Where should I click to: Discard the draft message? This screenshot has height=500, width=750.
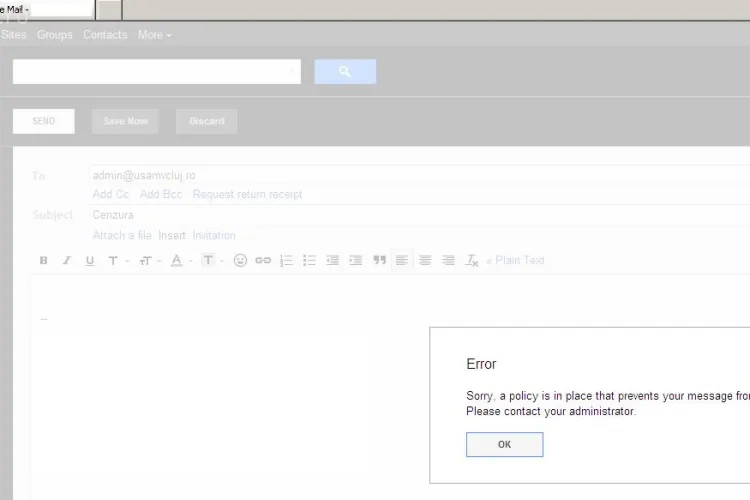[207, 121]
